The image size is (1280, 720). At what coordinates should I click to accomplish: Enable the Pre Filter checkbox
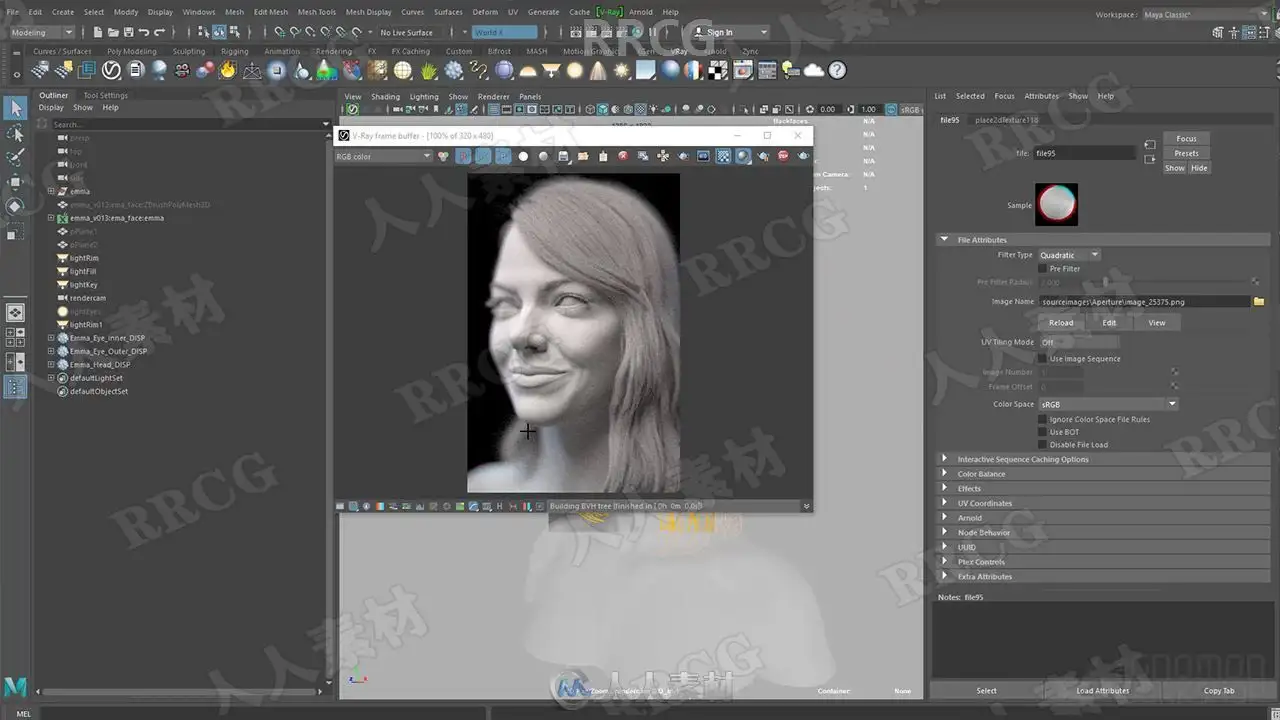tap(1043, 269)
